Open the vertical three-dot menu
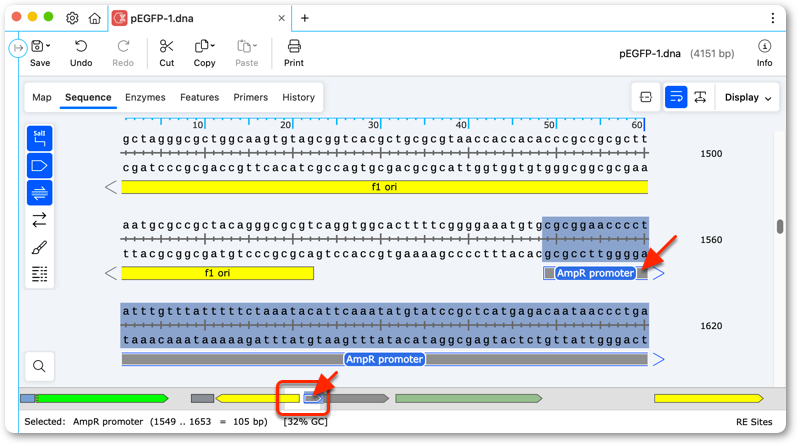Image resolution: width=797 pixels, height=444 pixels. click(x=773, y=18)
